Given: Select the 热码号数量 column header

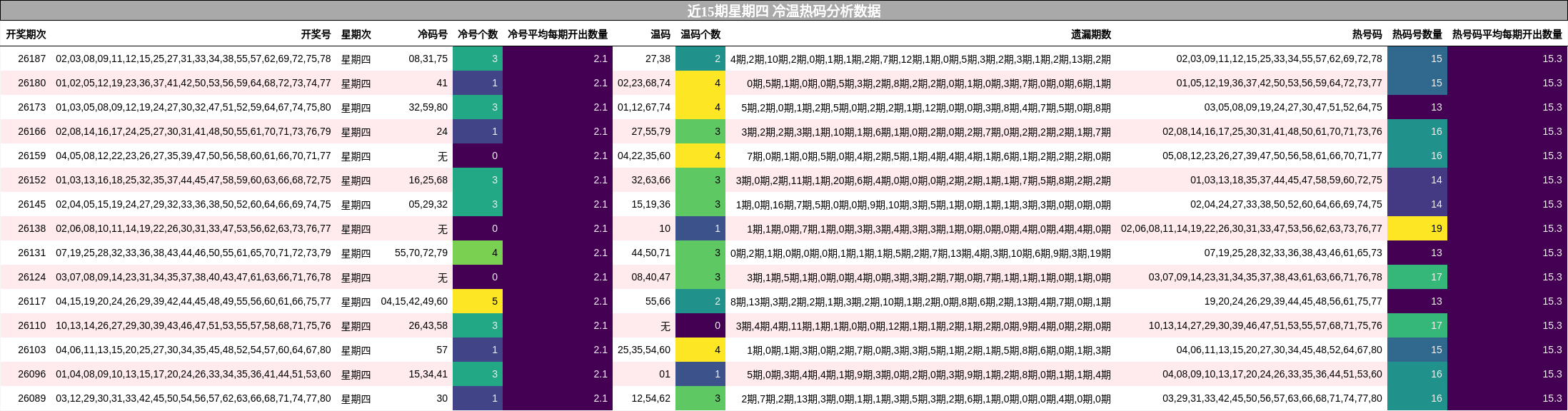Looking at the screenshot, I should tap(1417, 34).
